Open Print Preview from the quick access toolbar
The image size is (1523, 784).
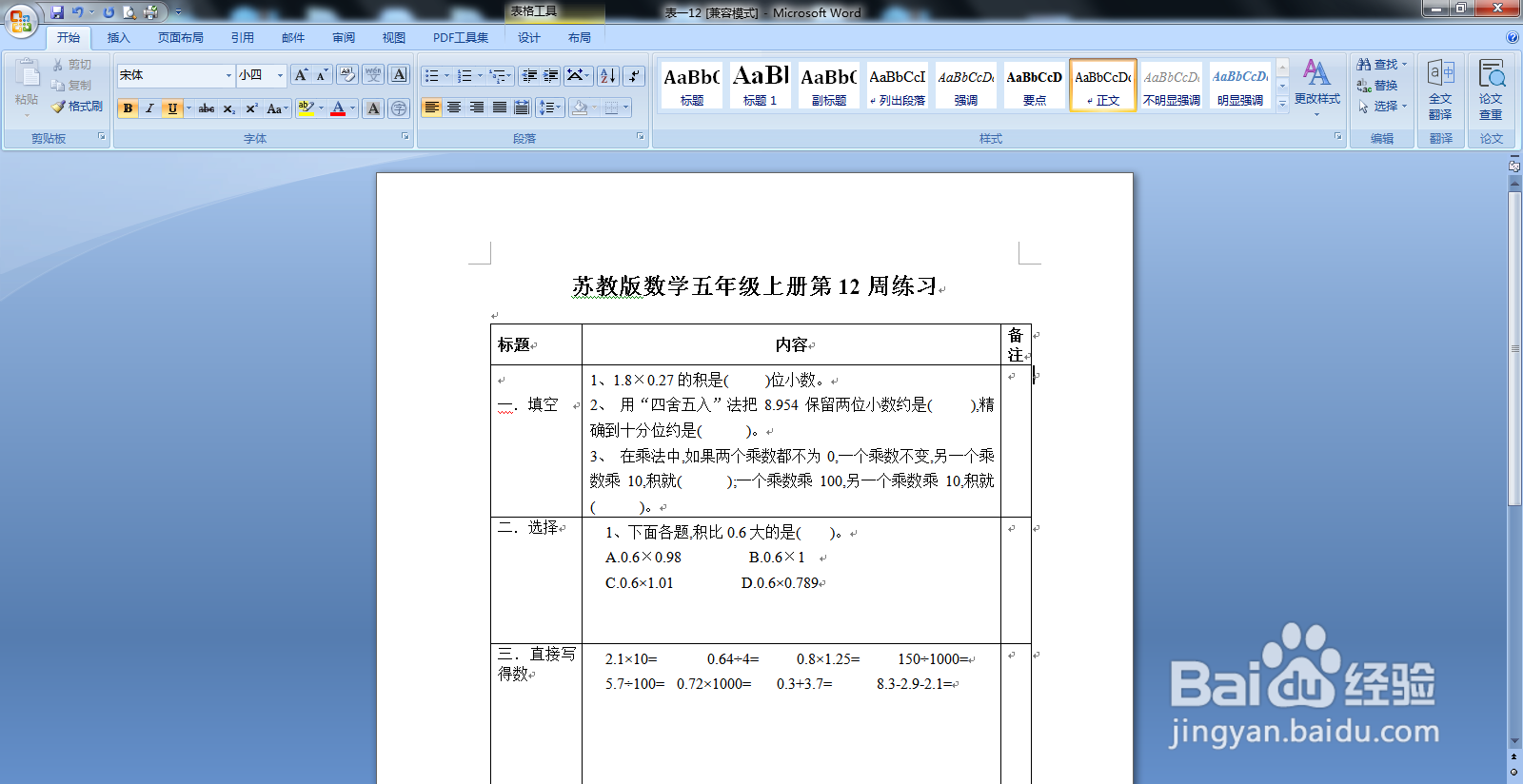coord(129,12)
